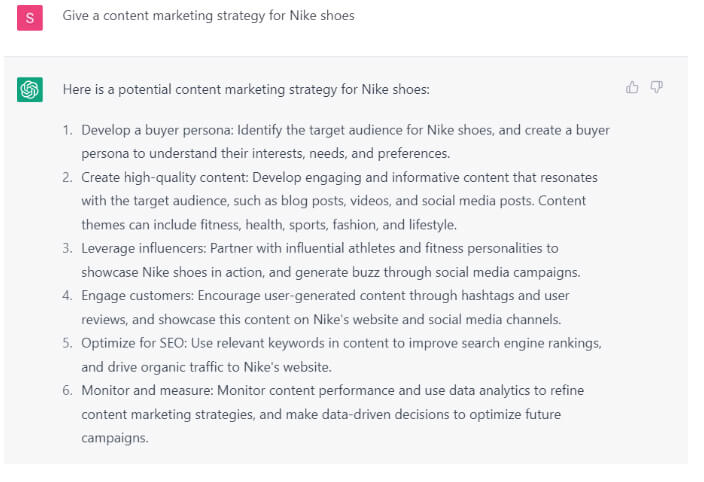Click the final word "campaigns." in the response

point(115,438)
